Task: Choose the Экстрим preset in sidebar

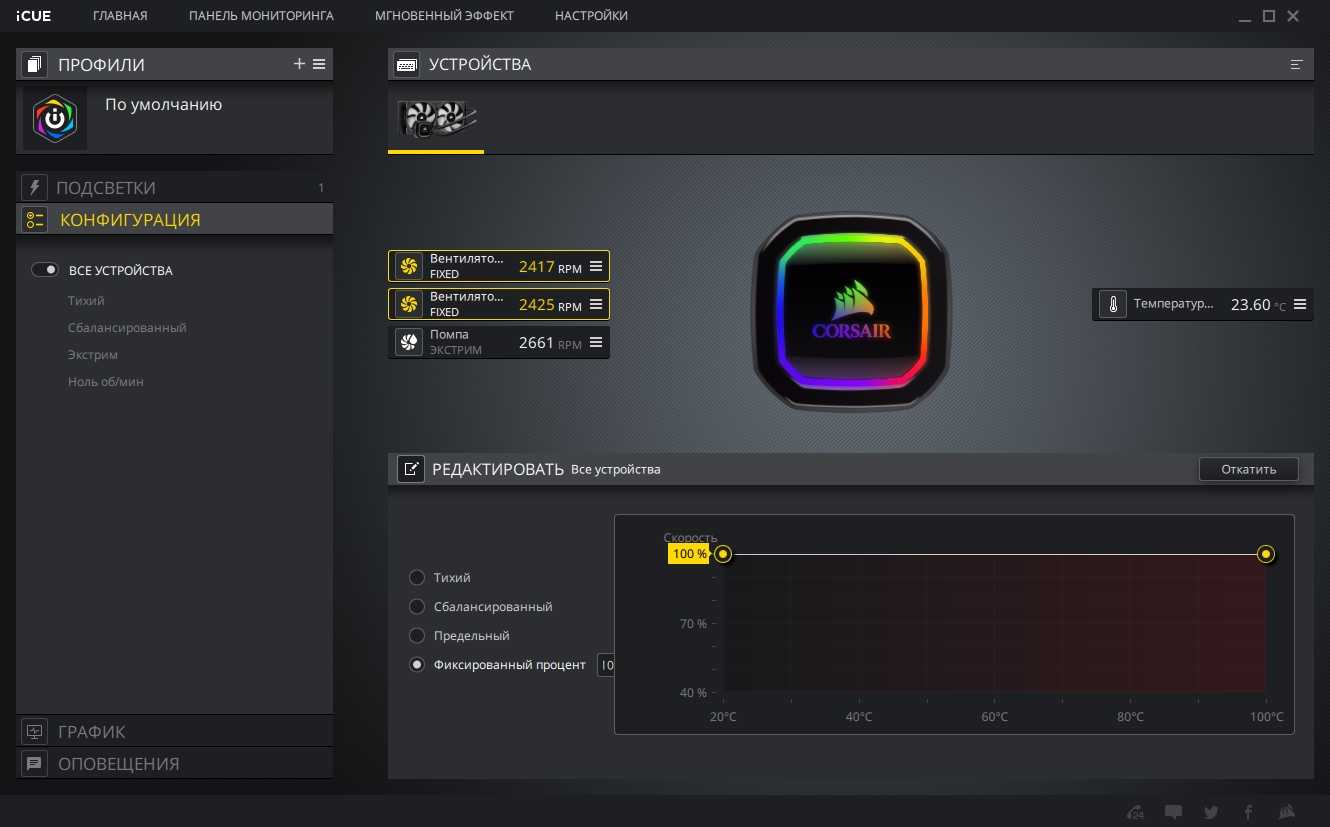Action: pyautogui.click(x=93, y=355)
